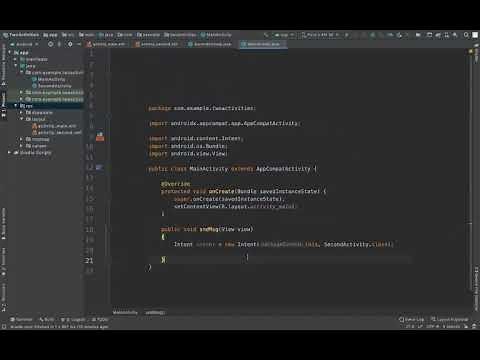Screen dimensions: 480x360
Task: Hide the project panel with minus icon
Action: pyautogui.click(x=79, y=44)
